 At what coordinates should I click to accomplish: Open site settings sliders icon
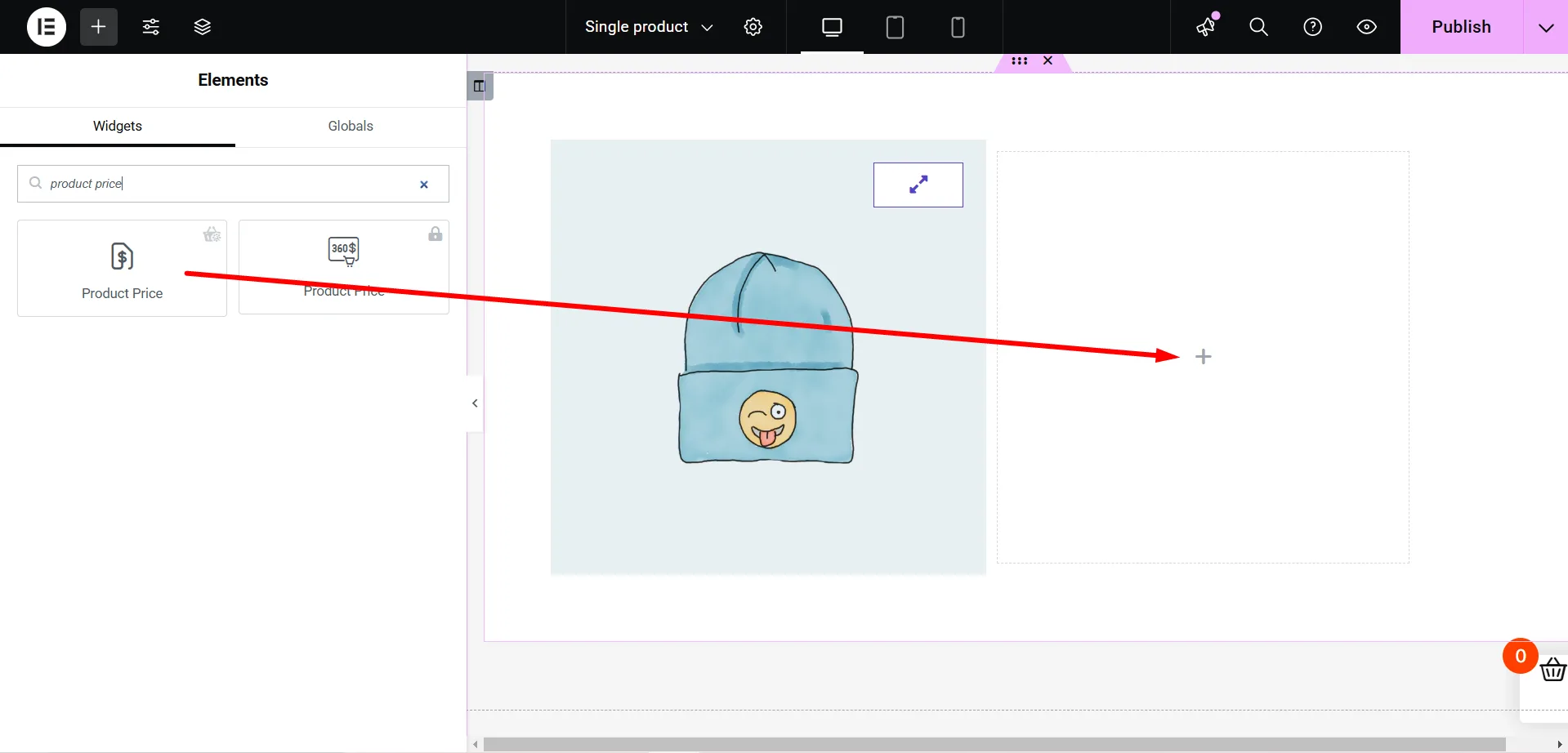point(151,27)
